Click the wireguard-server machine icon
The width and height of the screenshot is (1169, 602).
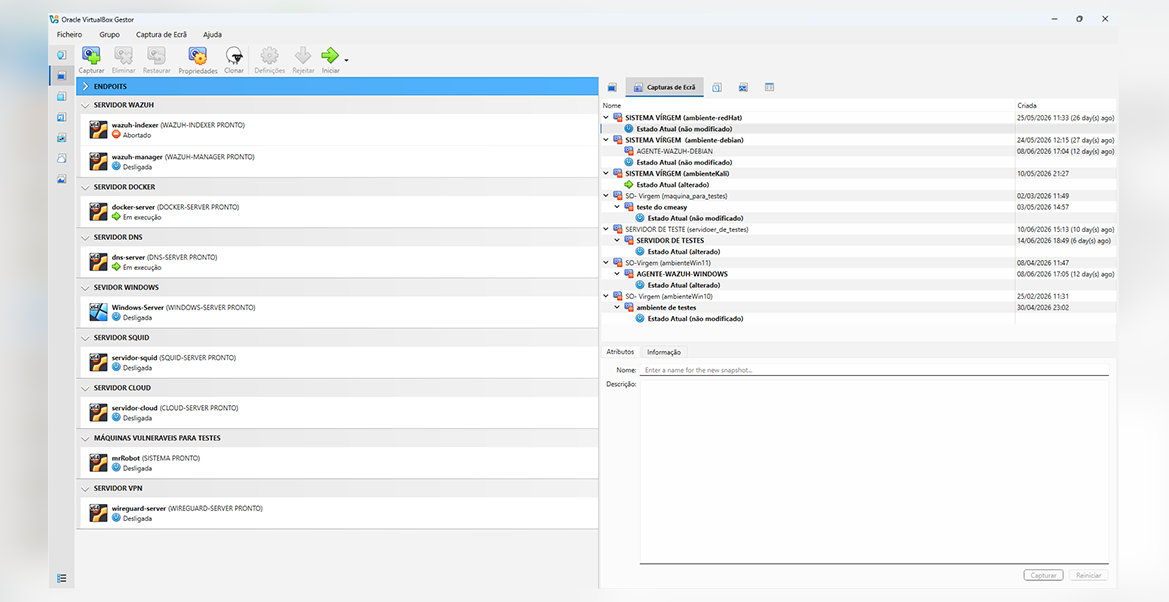[x=99, y=512]
